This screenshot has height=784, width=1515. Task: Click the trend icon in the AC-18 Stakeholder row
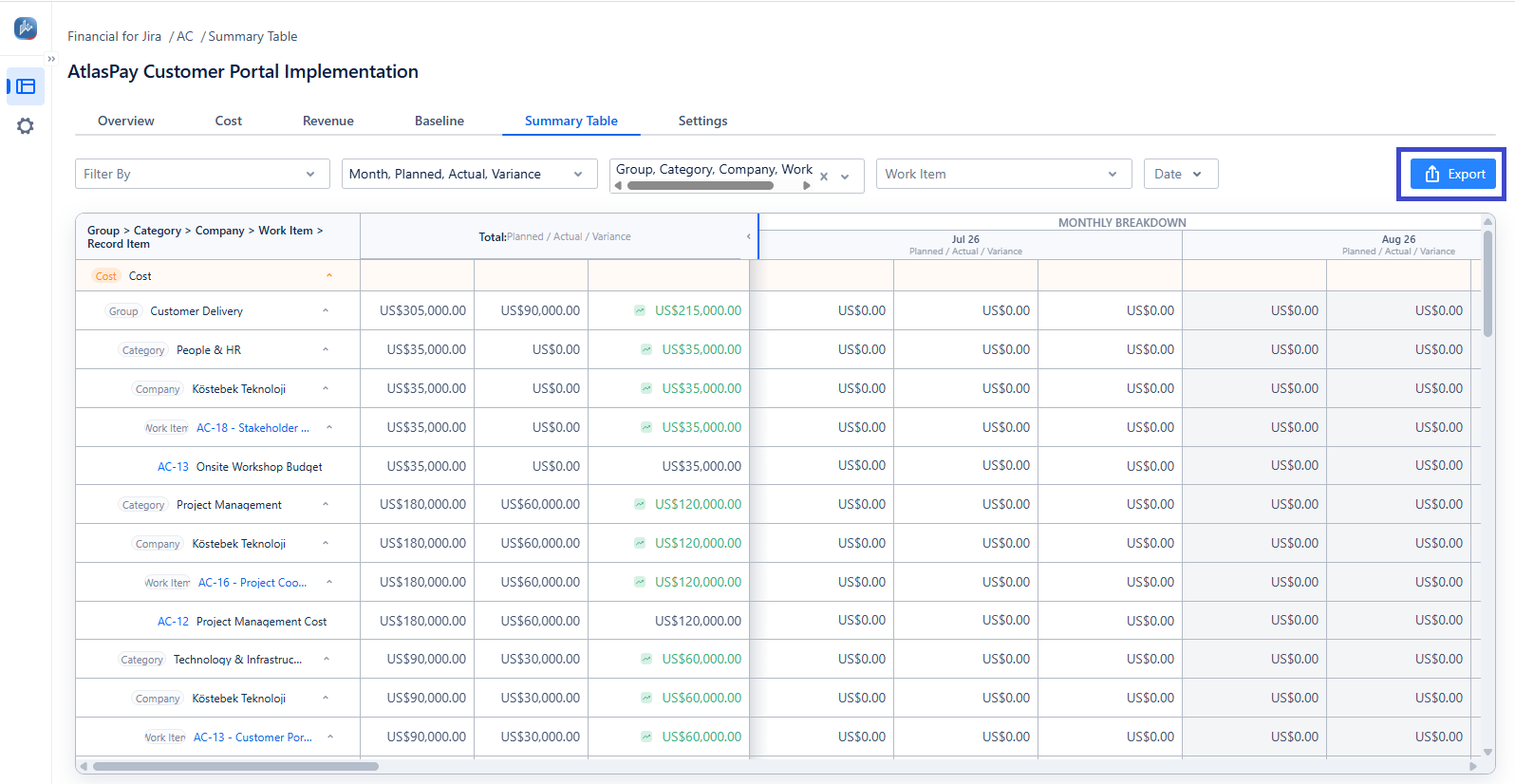pos(646,427)
